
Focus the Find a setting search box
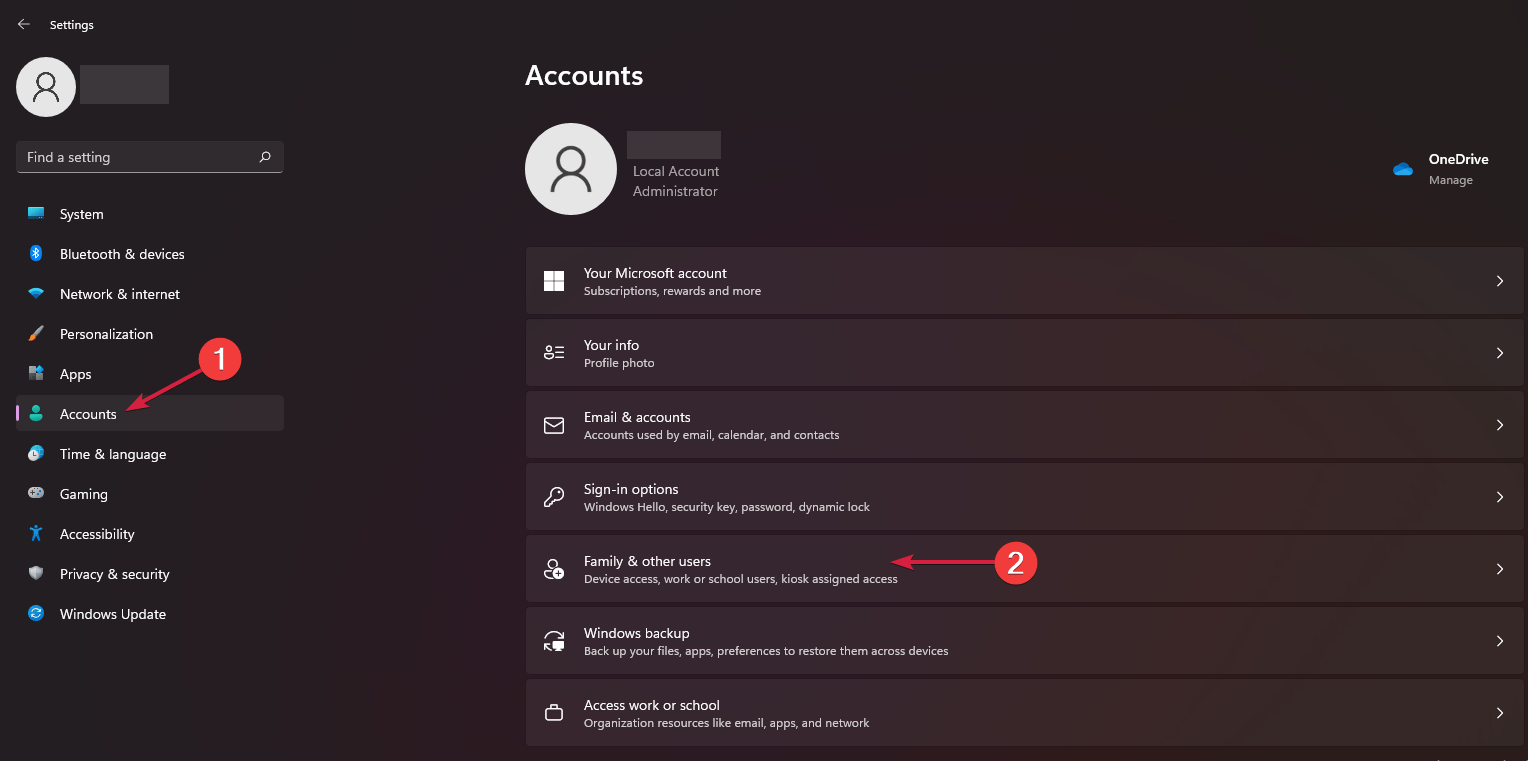click(x=150, y=157)
